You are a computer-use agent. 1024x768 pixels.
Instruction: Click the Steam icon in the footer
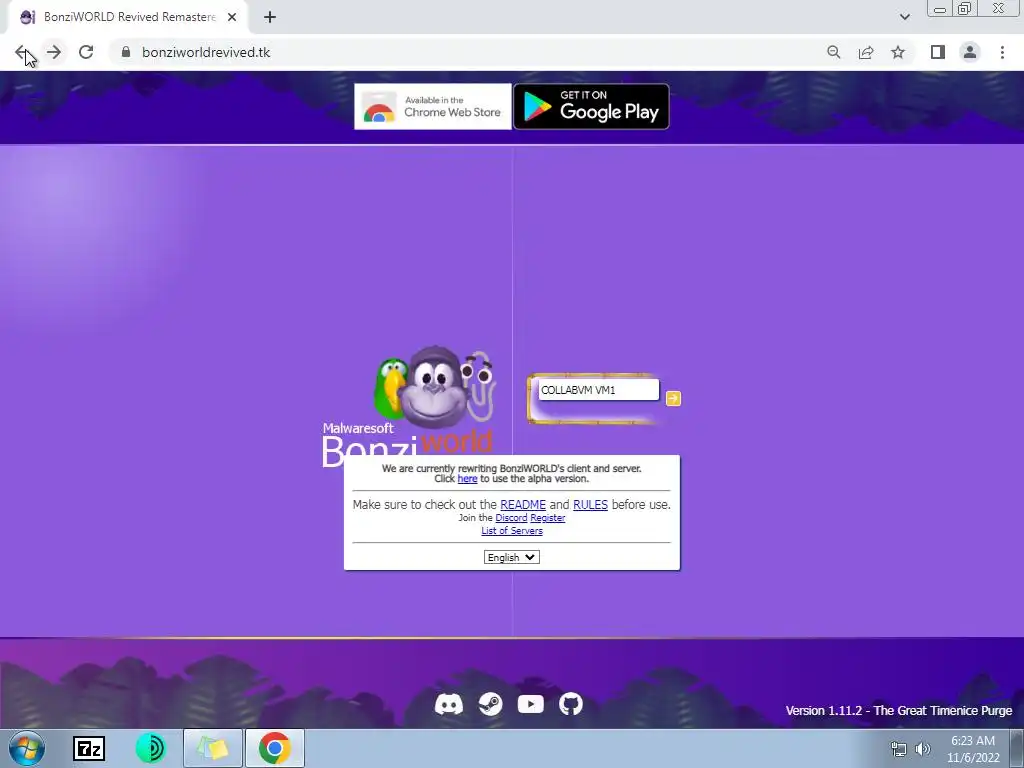click(x=490, y=704)
